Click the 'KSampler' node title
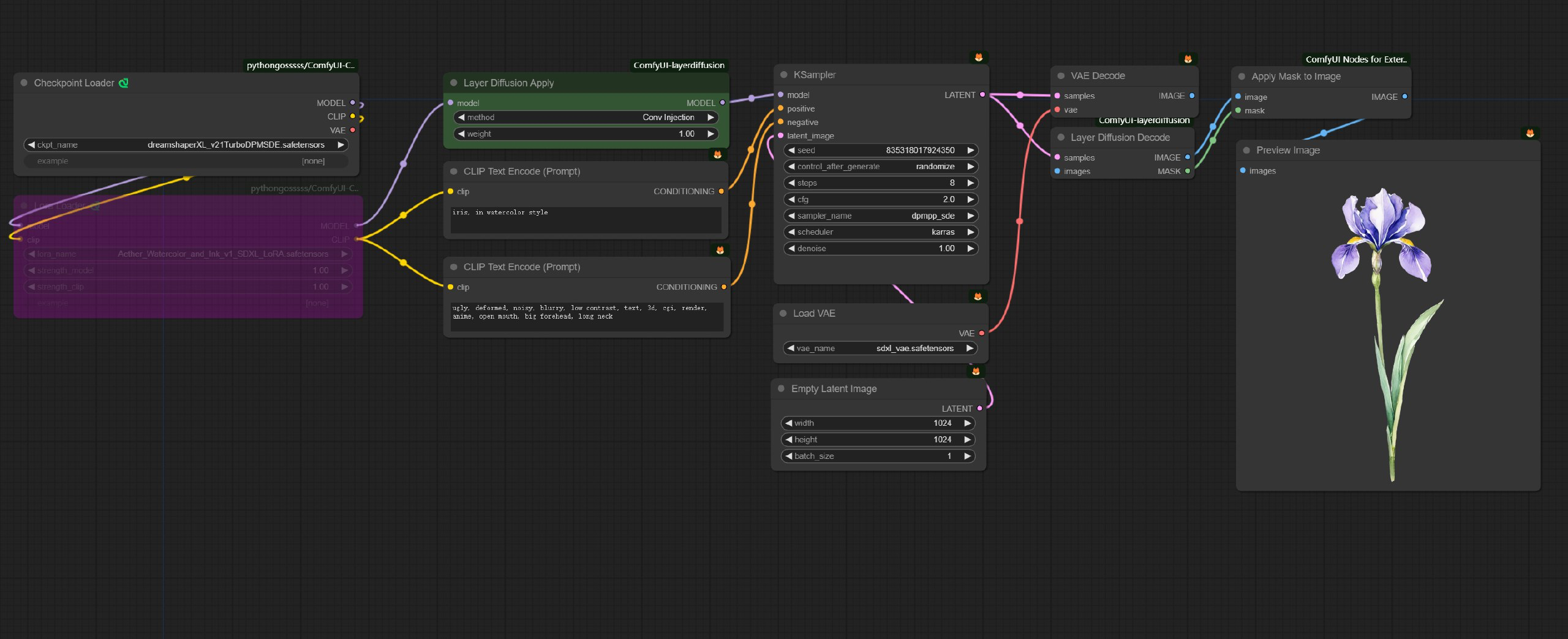This screenshot has height=639, width=1568. click(x=815, y=75)
